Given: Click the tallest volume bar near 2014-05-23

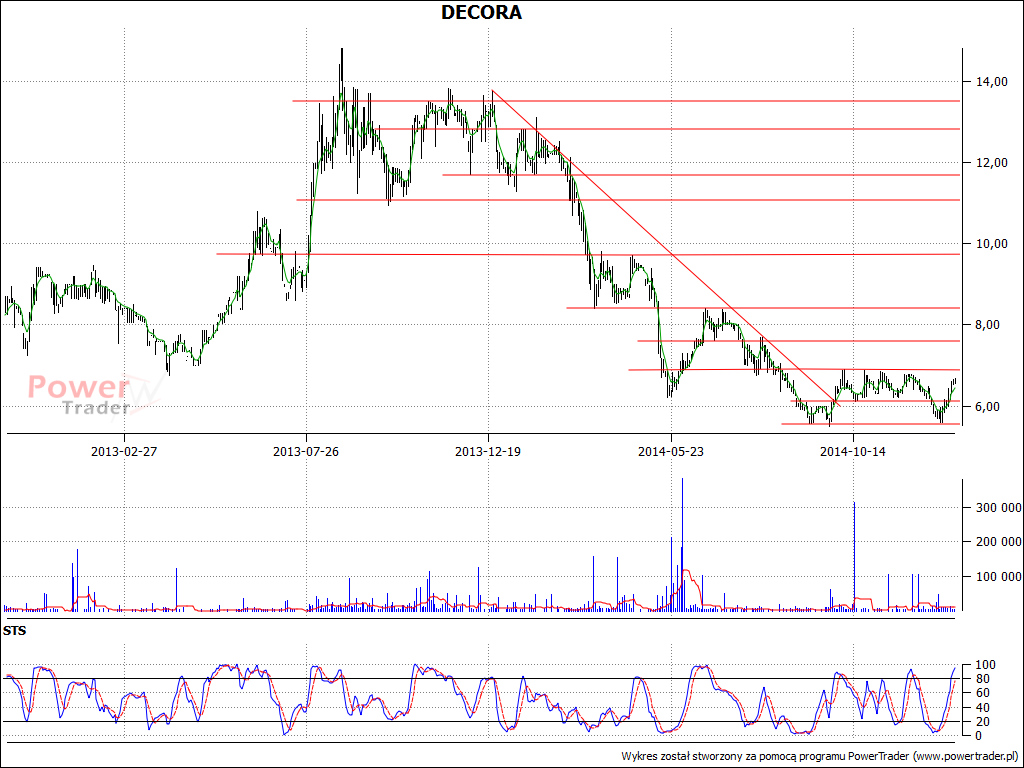Looking at the screenshot, I should [682, 545].
